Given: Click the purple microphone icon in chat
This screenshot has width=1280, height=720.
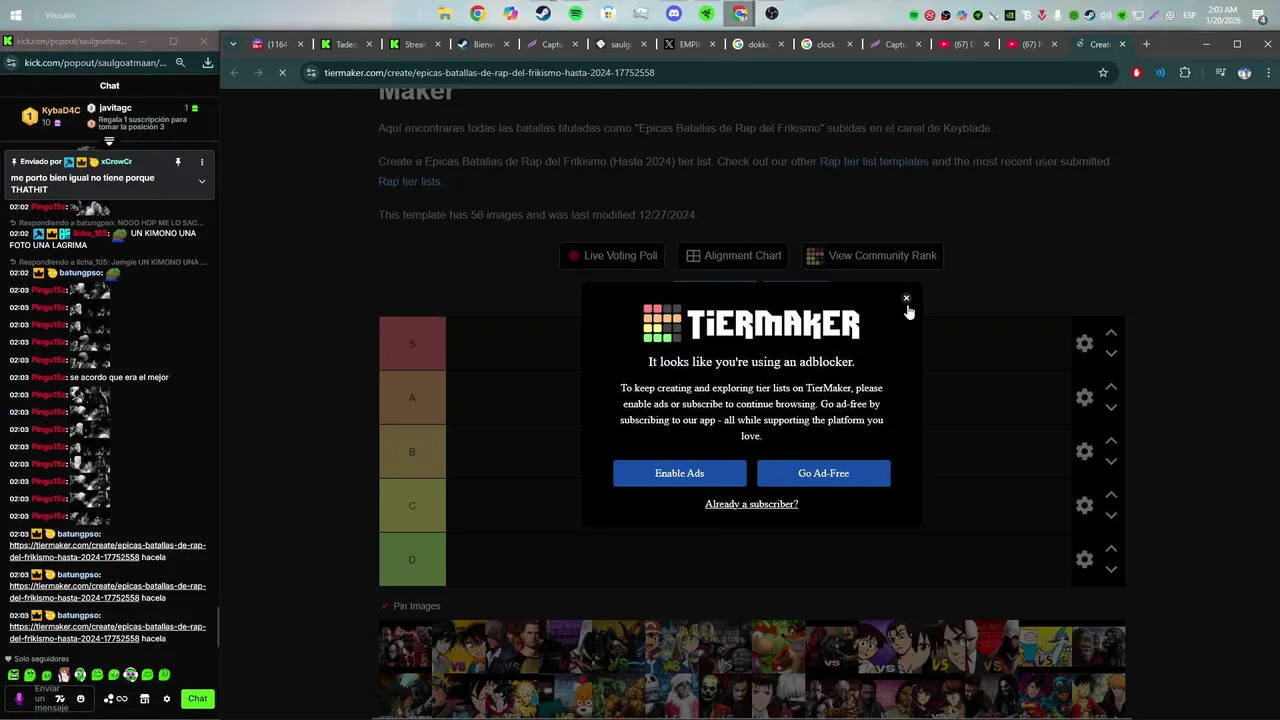Looking at the screenshot, I should point(18,699).
